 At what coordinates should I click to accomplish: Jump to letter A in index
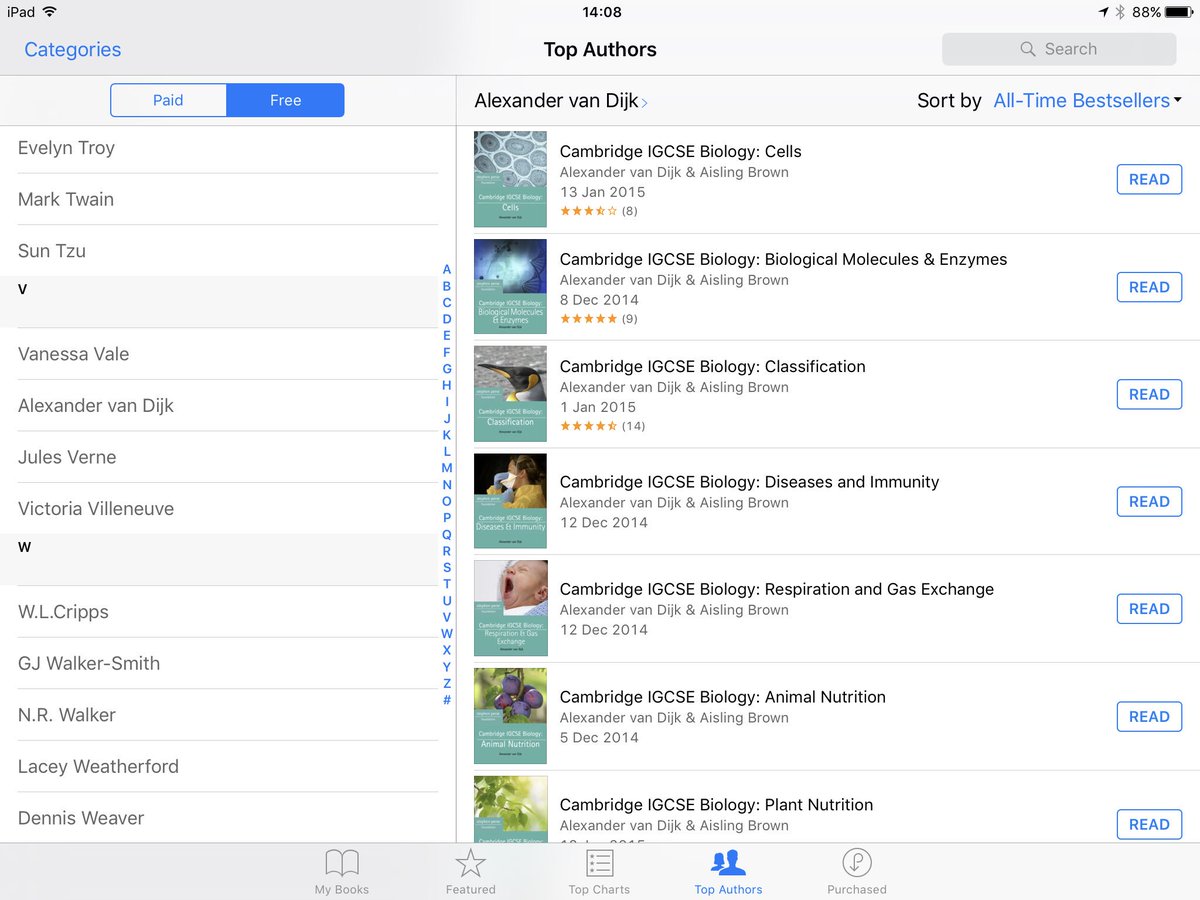point(447,270)
